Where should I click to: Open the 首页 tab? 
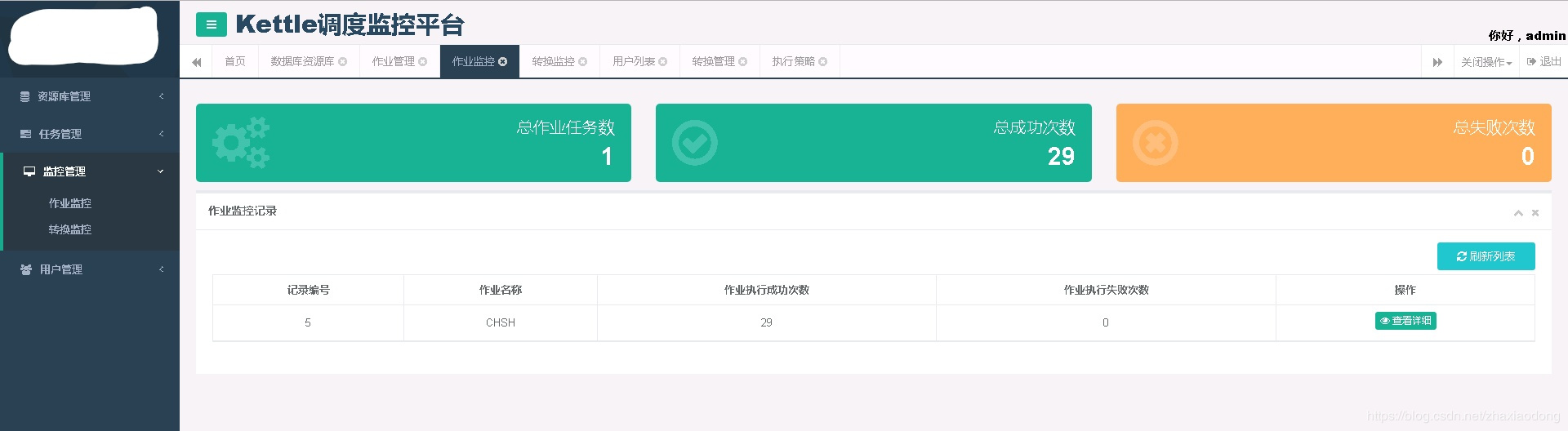click(235, 62)
